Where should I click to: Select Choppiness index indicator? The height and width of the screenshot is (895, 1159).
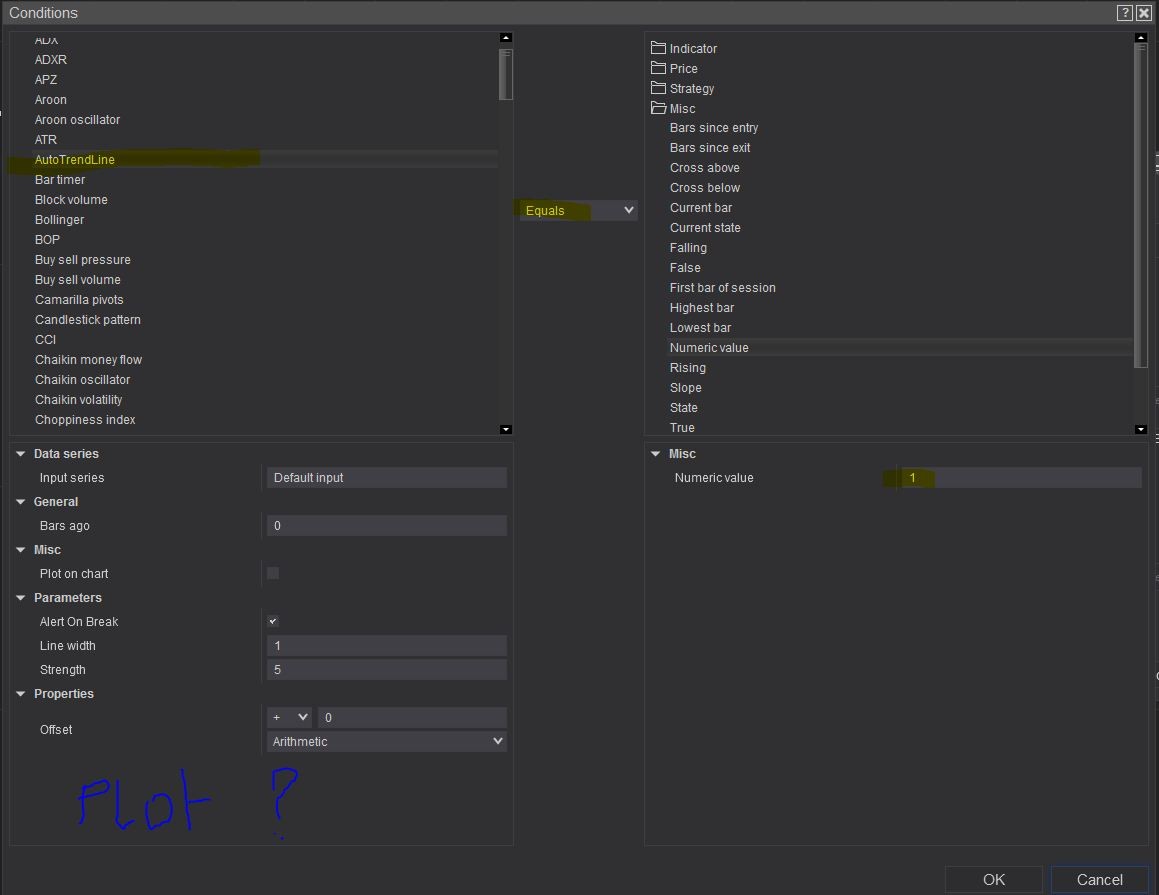85,419
